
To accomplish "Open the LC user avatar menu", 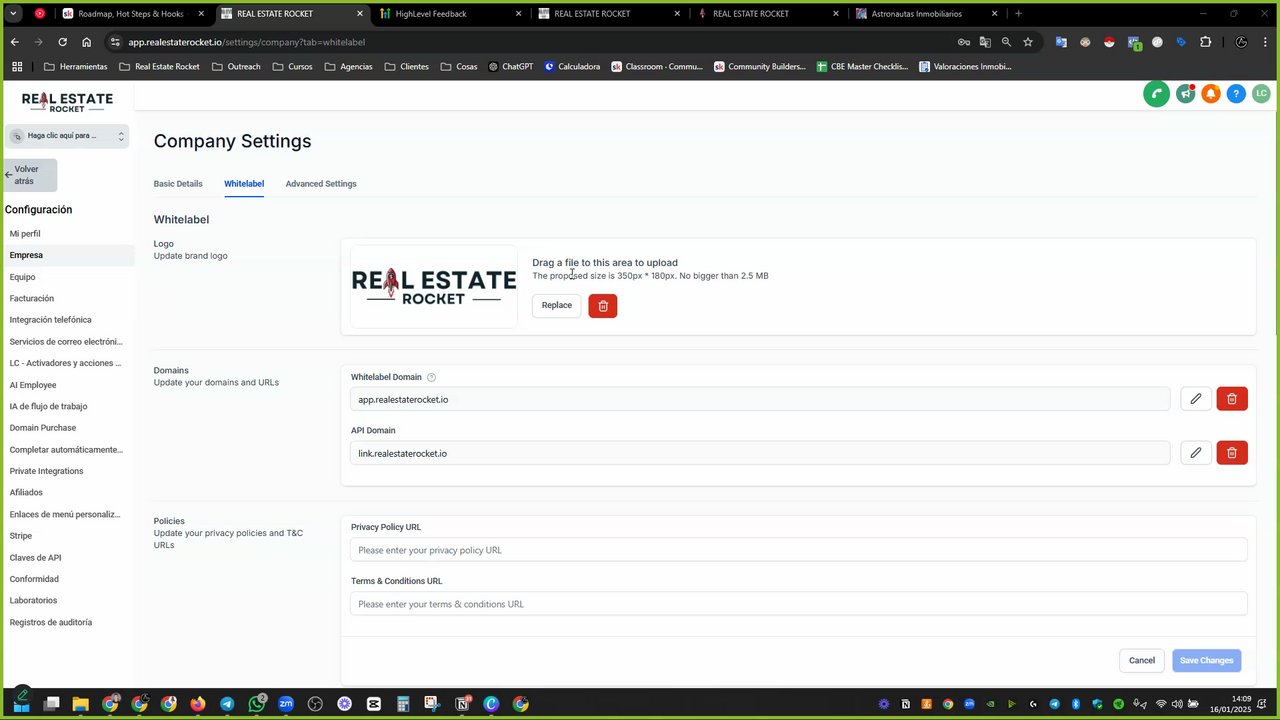I will pyautogui.click(x=1261, y=94).
